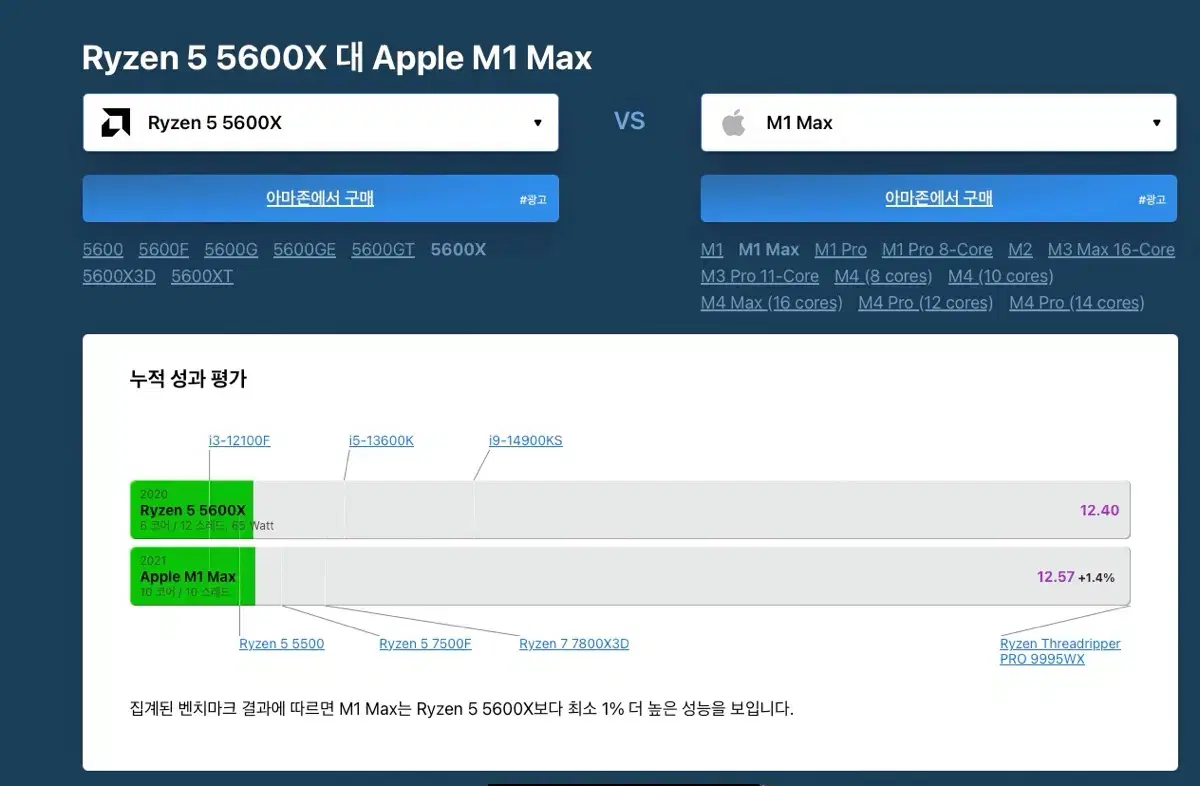
Task: Select the 5600 variant link
Action: tap(103, 250)
